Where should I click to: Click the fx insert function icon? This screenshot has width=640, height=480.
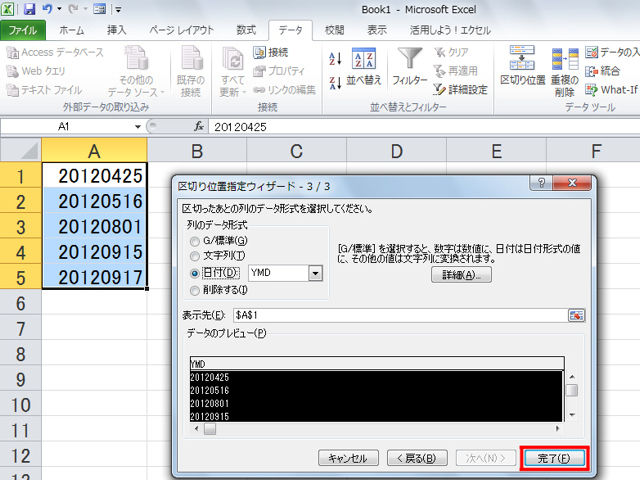(199, 127)
